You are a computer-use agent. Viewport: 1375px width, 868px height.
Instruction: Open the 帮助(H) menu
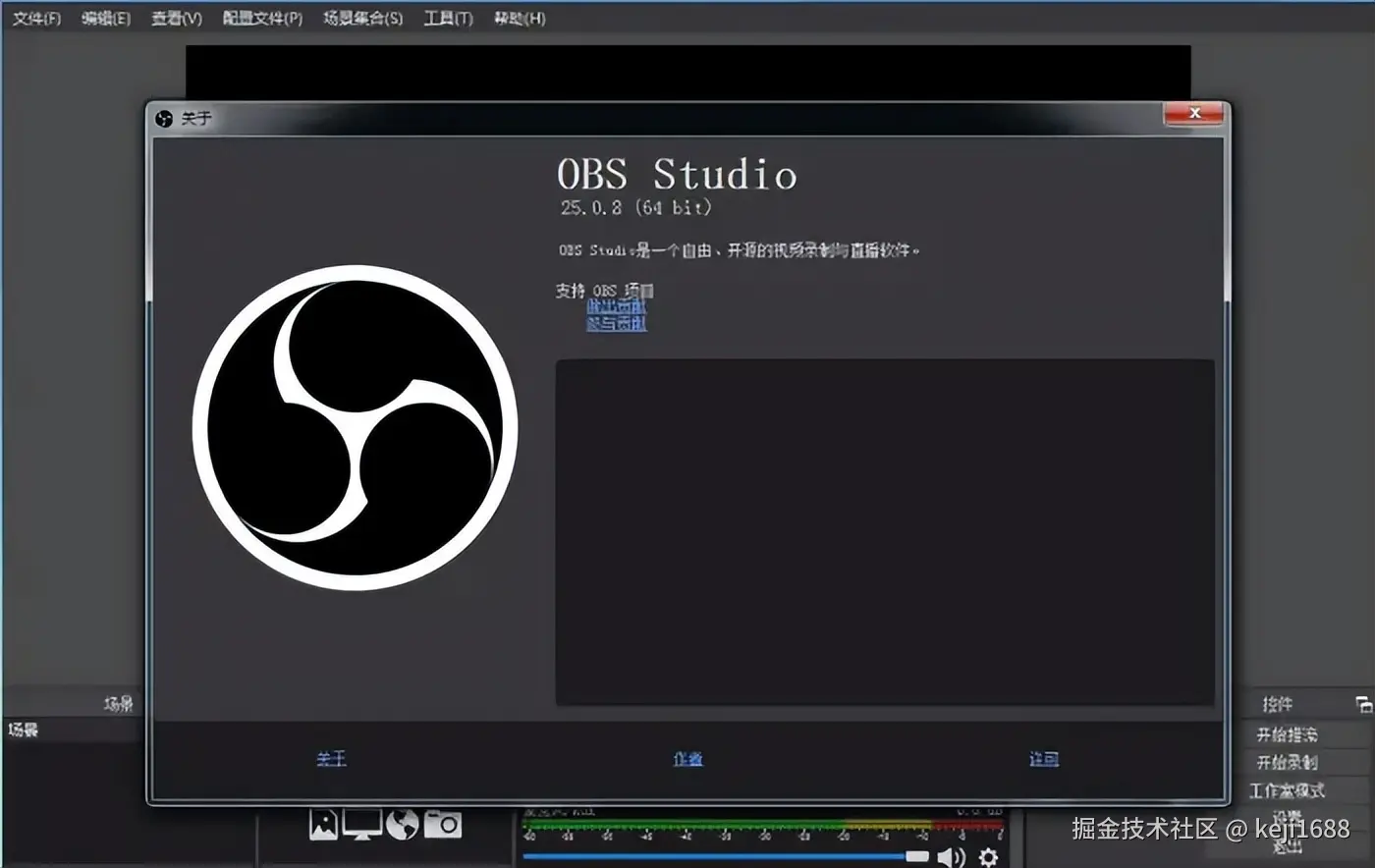[520, 18]
